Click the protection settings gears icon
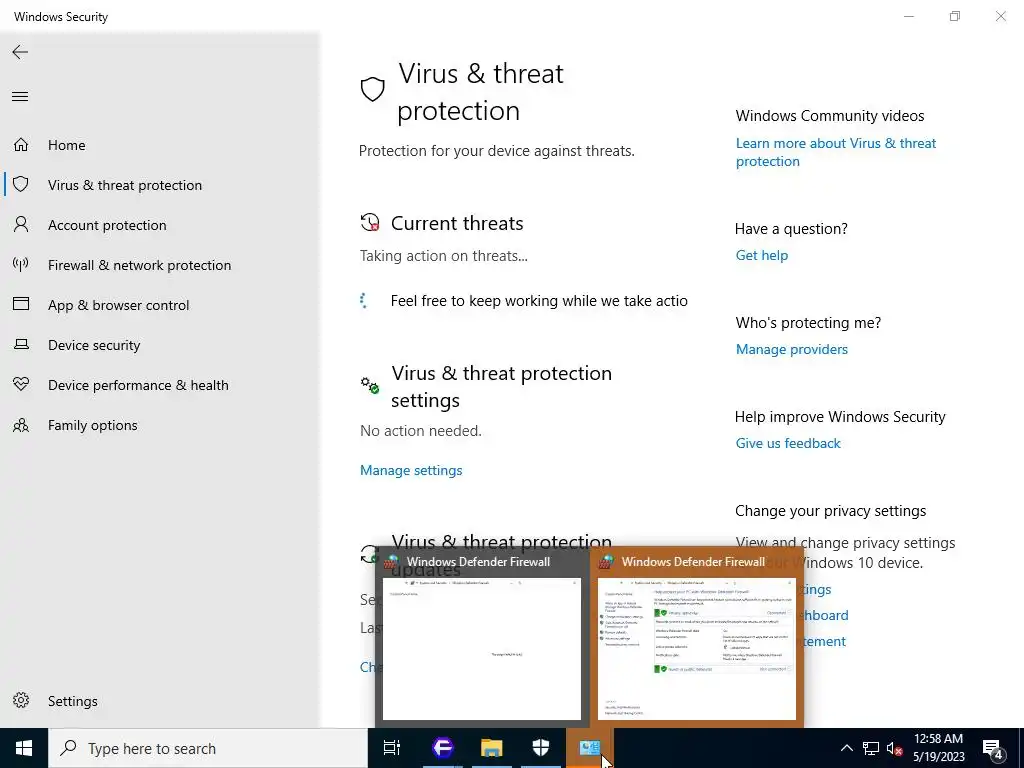 (x=370, y=385)
